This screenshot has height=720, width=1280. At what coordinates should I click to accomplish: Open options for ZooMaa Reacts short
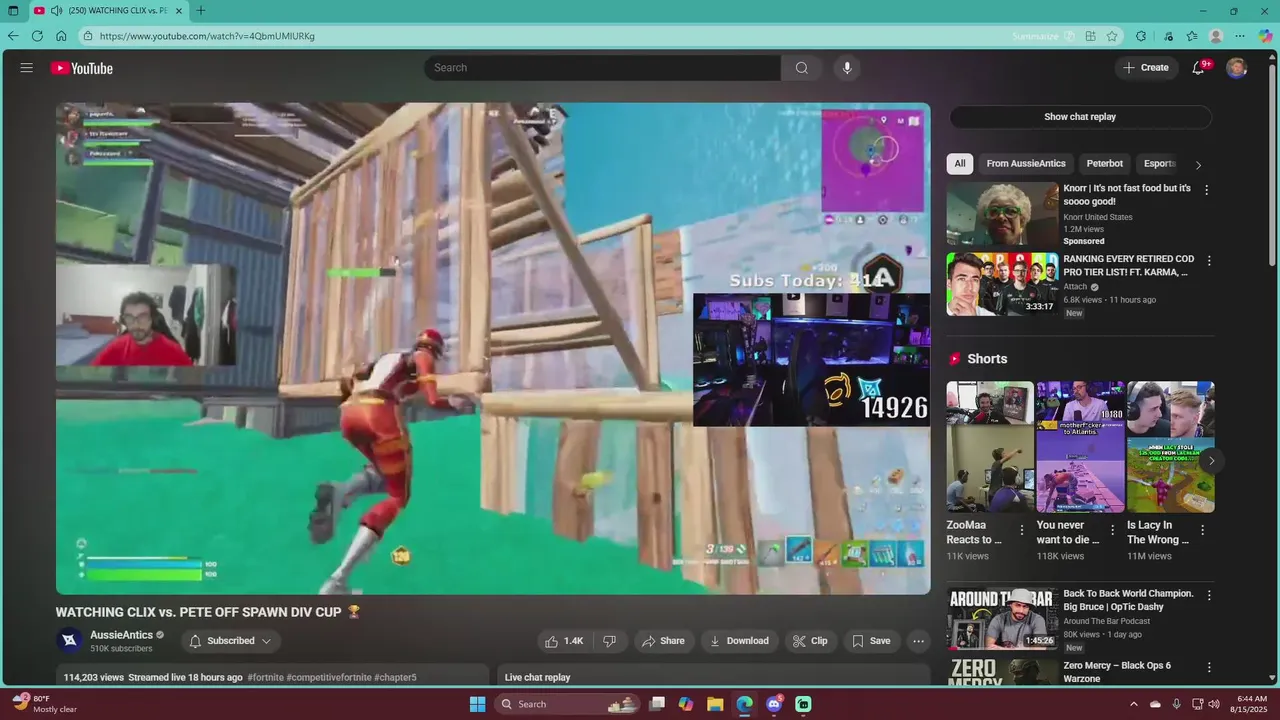tap(1022, 530)
